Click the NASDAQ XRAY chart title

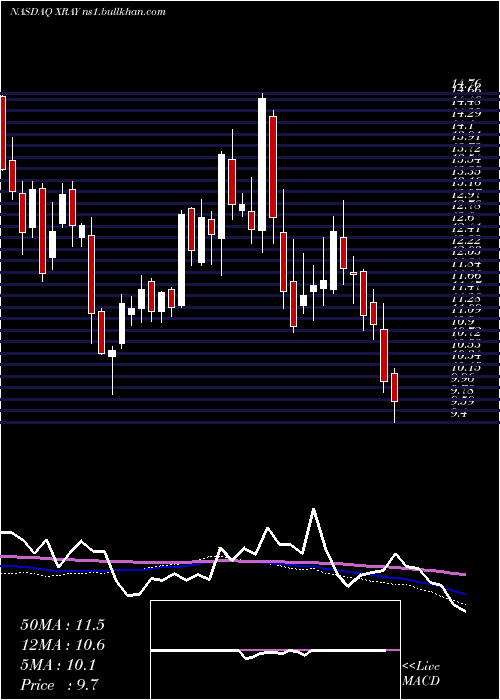point(88,12)
